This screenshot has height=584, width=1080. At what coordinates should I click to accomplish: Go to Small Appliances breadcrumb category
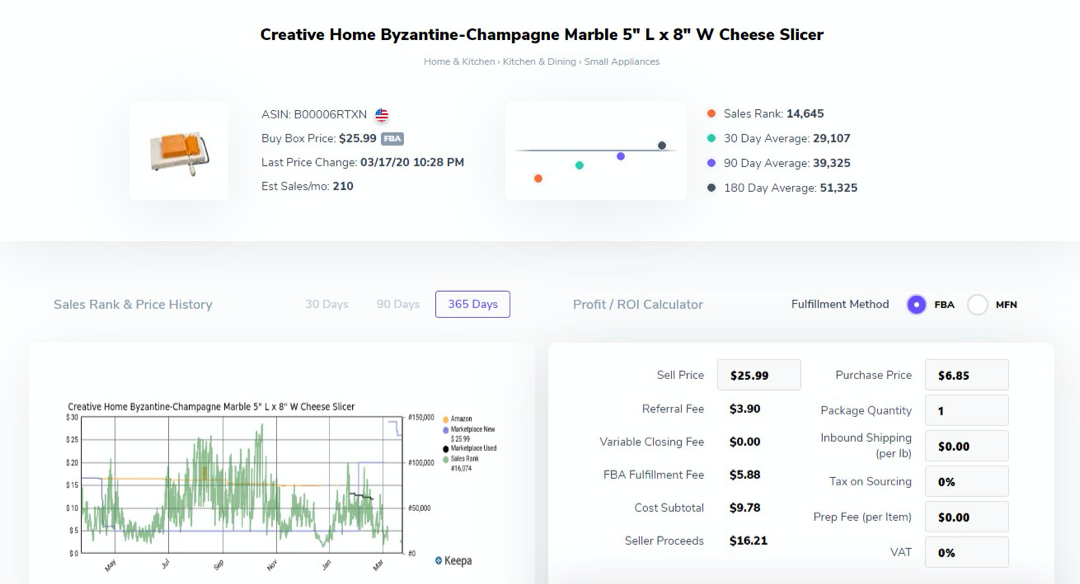point(622,62)
